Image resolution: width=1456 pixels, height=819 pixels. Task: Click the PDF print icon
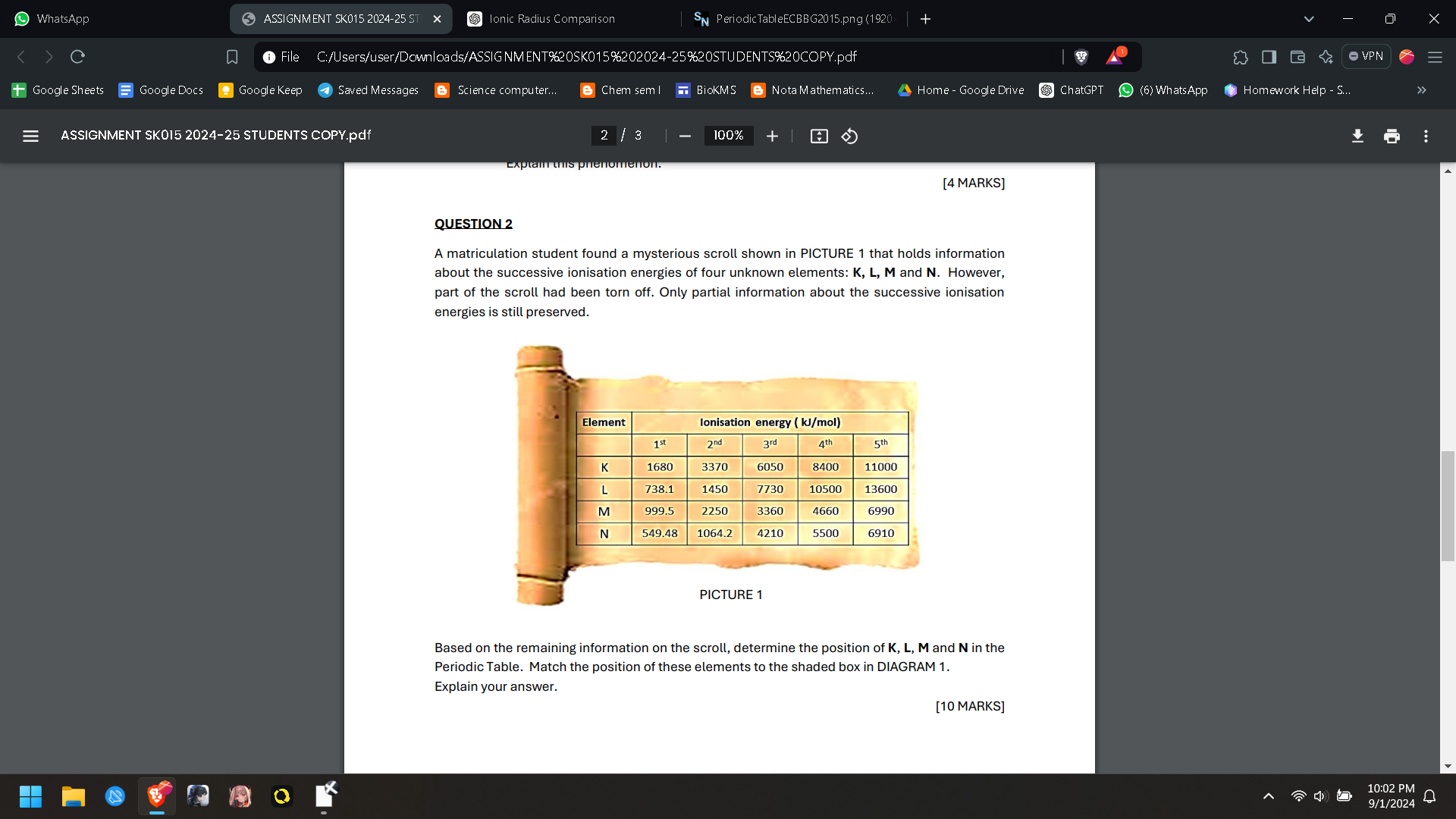pos(1391,136)
